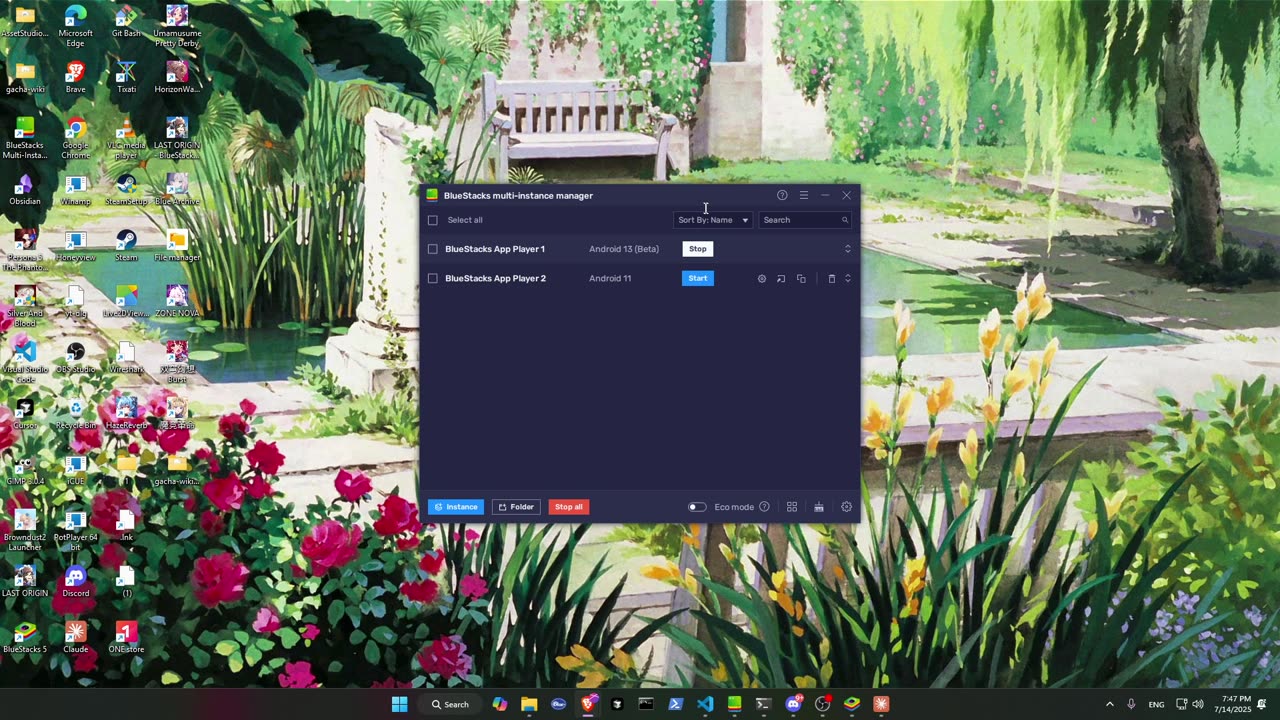
Task: Click the Instance button to create new
Action: coord(456,507)
